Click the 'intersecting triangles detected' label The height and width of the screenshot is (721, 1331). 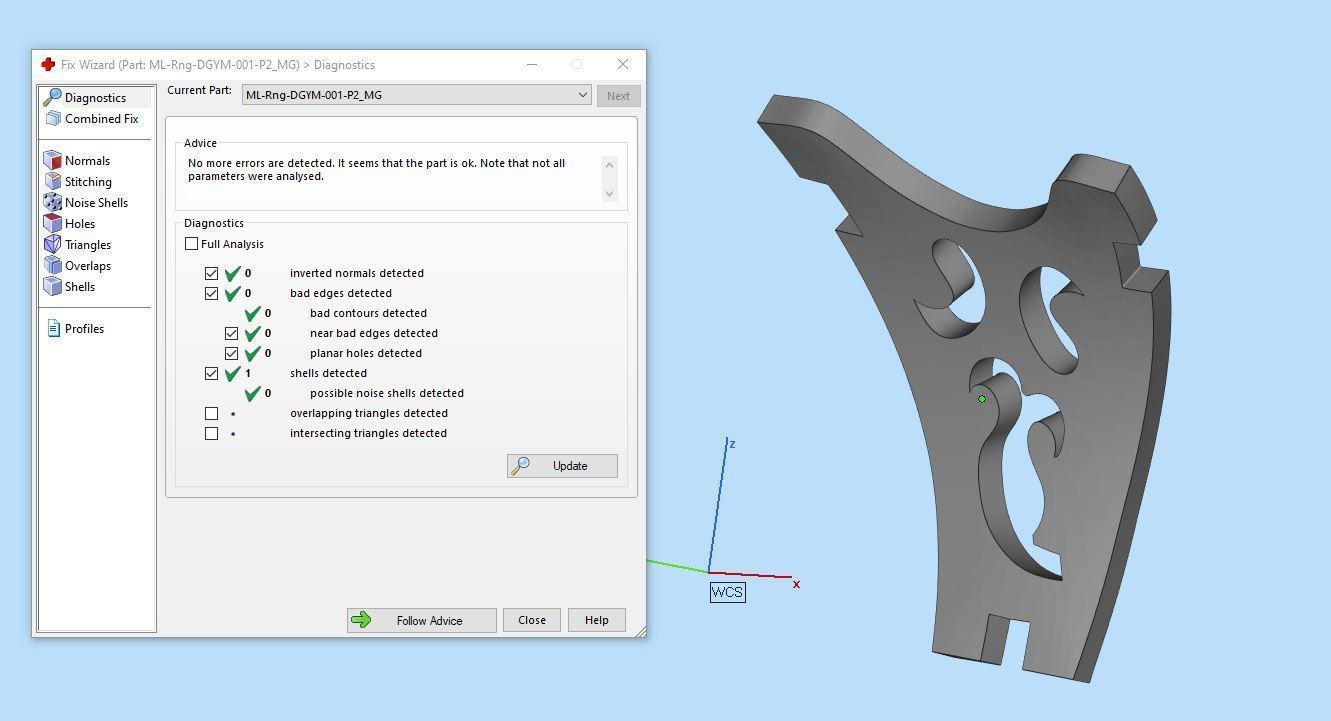pyautogui.click(x=368, y=433)
